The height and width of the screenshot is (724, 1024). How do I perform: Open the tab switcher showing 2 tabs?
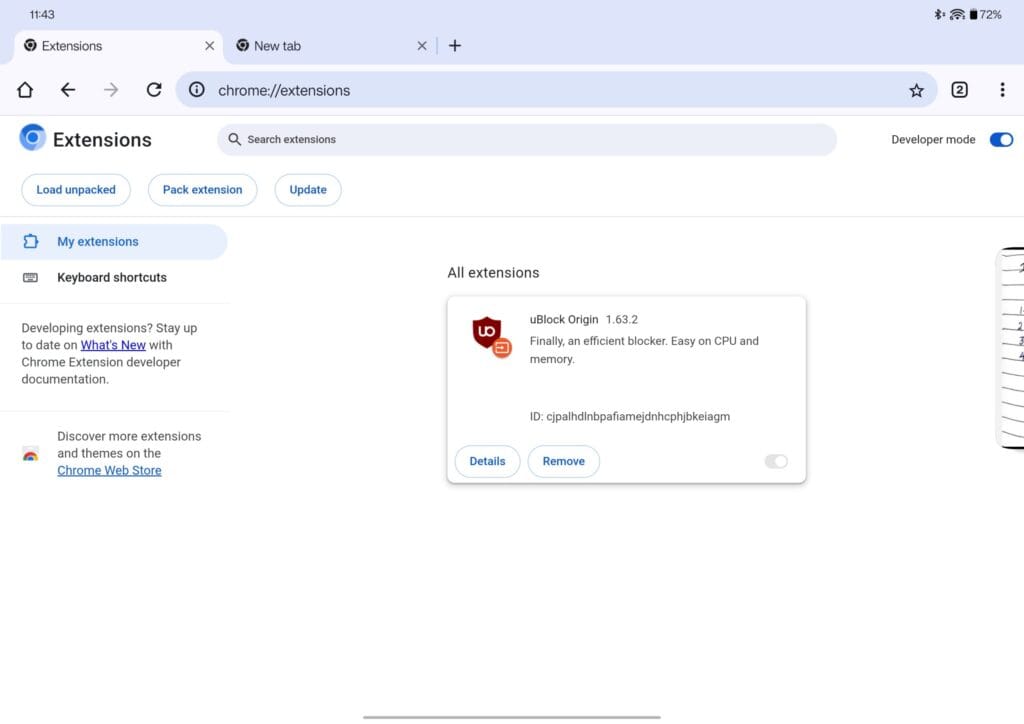pyautogui.click(x=959, y=89)
